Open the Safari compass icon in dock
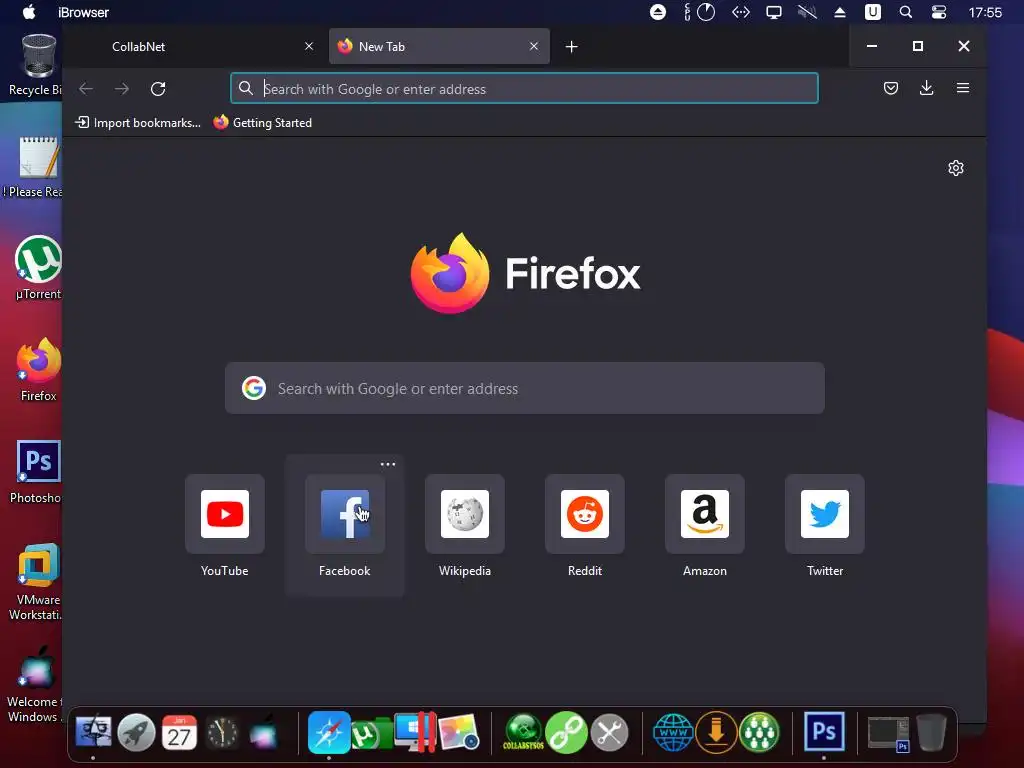Image resolution: width=1024 pixels, height=768 pixels. (329, 732)
